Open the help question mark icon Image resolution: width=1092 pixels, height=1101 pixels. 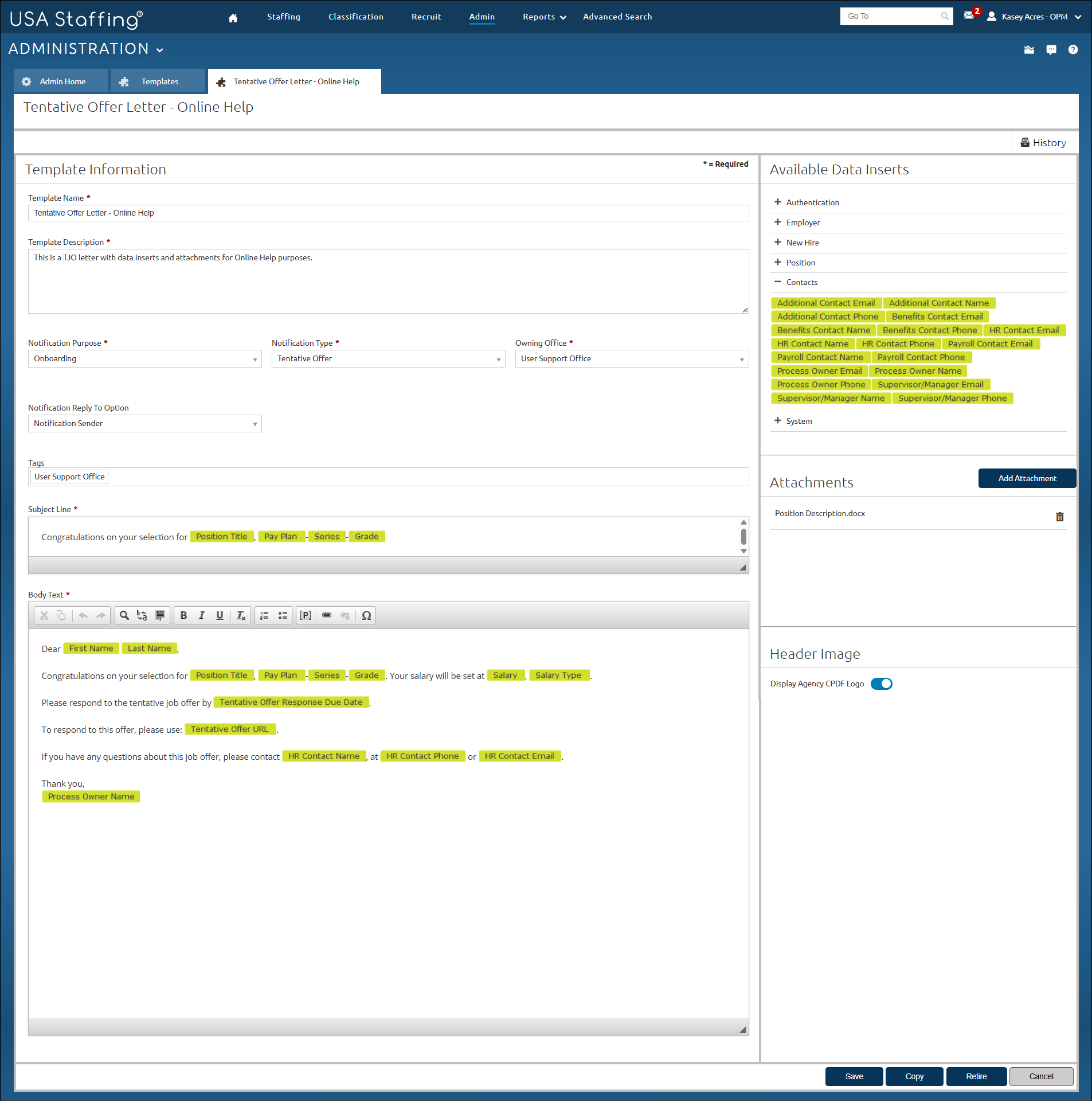pos(1073,50)
